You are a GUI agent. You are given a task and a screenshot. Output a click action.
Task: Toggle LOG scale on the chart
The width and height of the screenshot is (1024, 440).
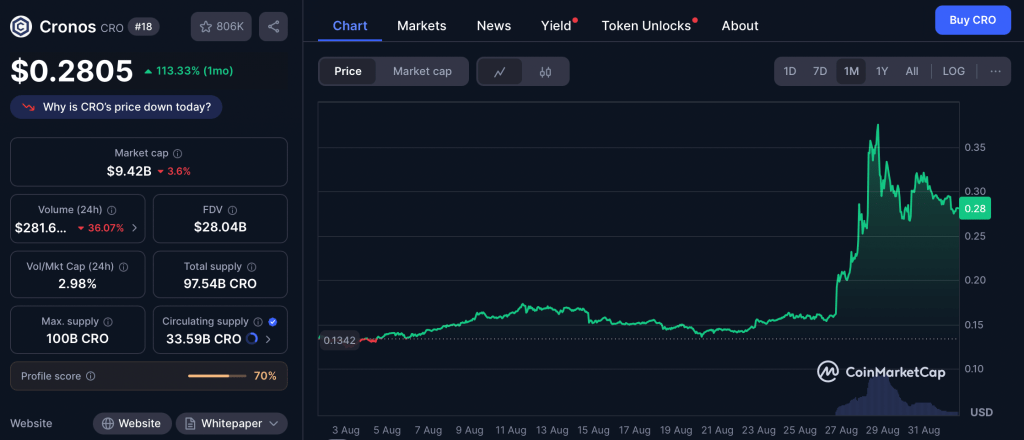pos(953,71)
